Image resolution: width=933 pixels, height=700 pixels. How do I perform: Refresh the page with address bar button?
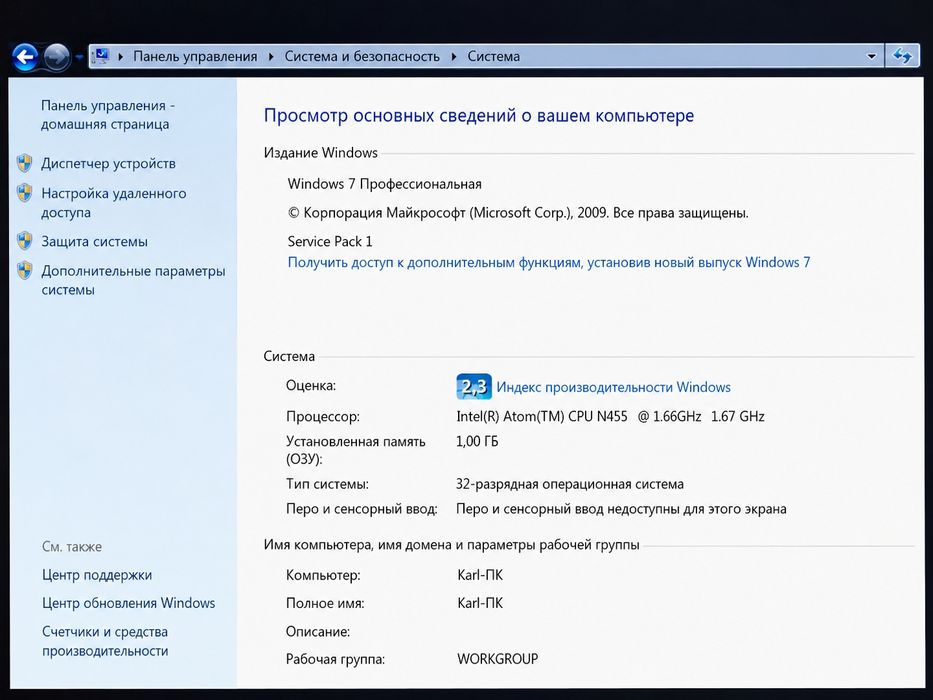pos(902,57)
